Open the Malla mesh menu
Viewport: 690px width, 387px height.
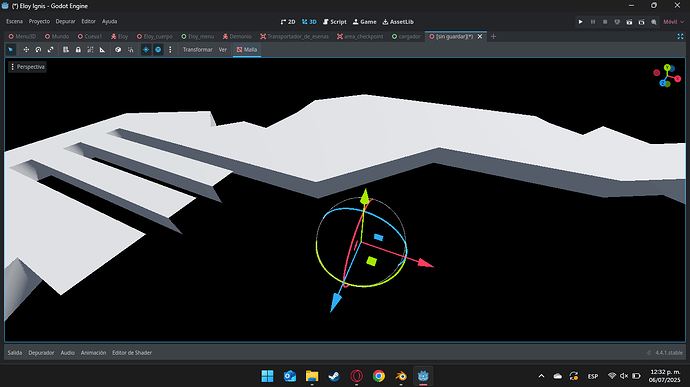[x=247, y=50]
